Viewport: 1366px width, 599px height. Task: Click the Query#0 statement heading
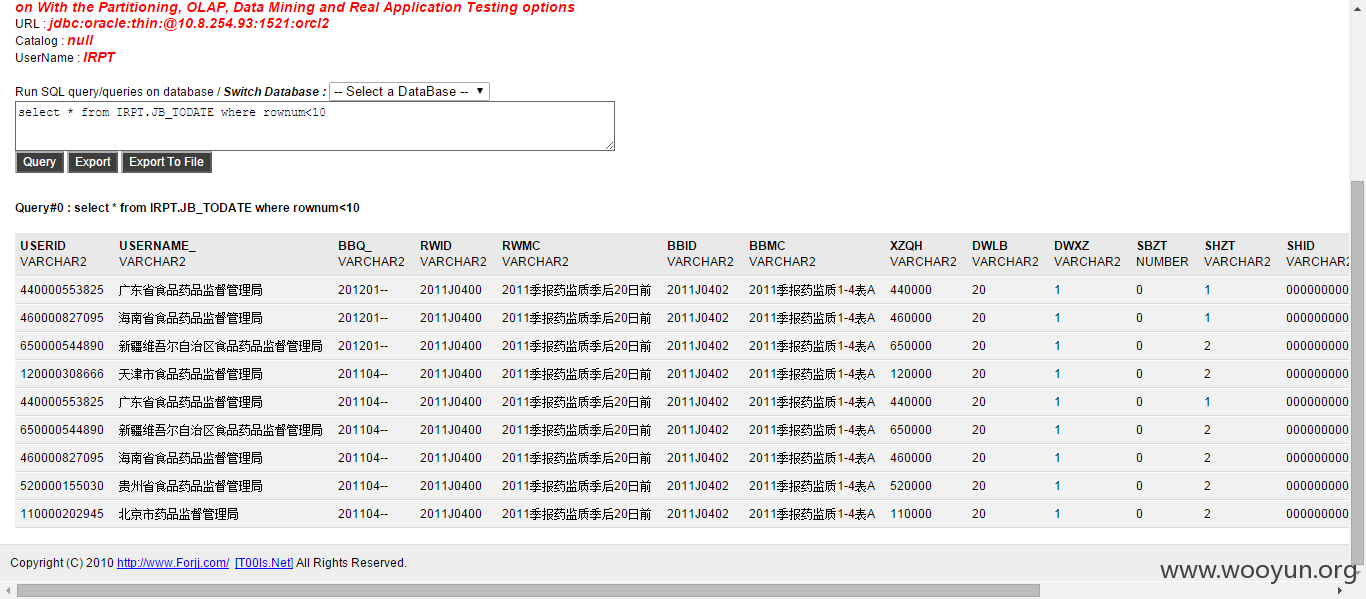coord(187,208)
